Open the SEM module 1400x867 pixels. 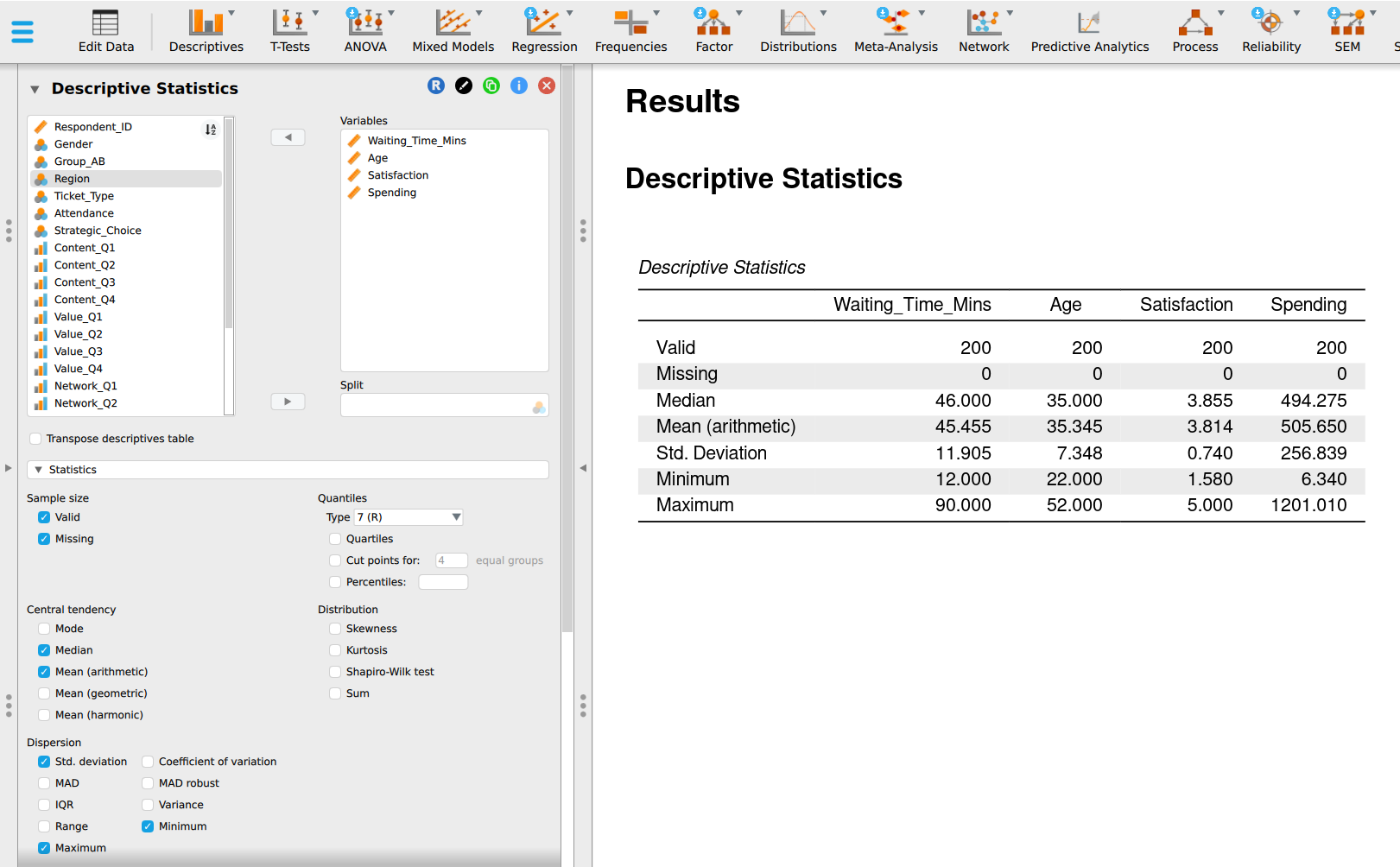point(1347,31)
